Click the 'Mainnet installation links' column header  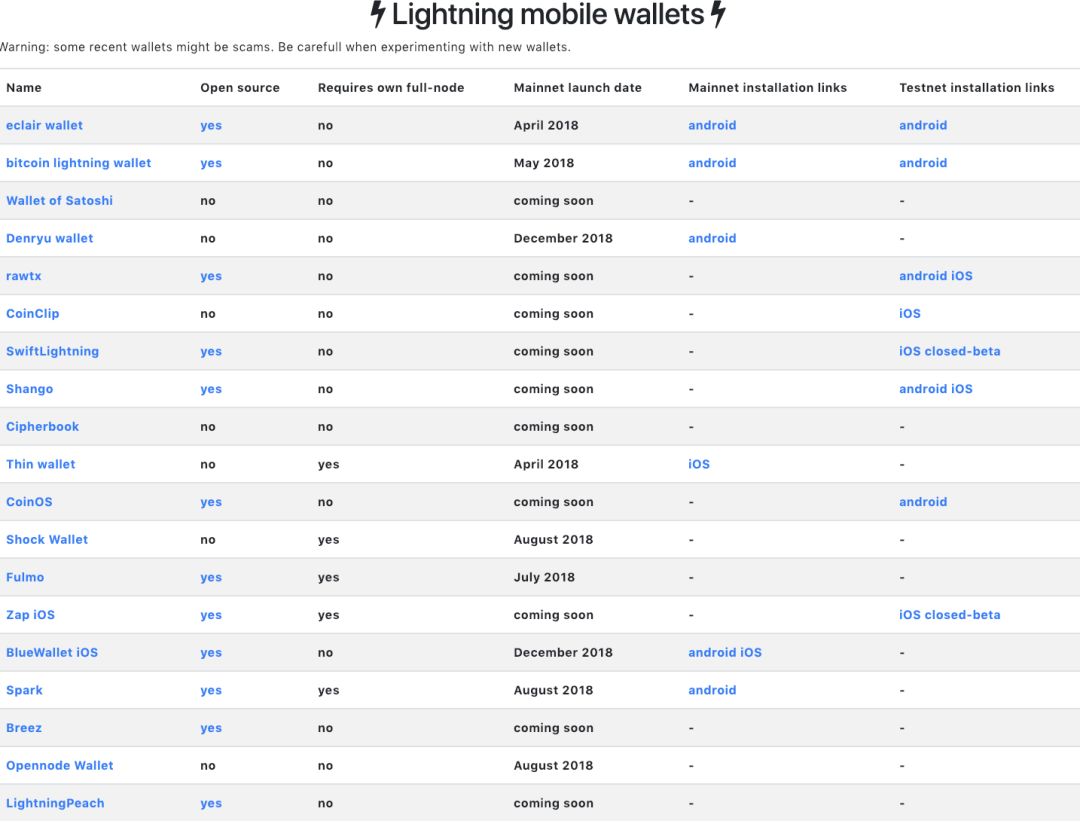tap(767, 87)
